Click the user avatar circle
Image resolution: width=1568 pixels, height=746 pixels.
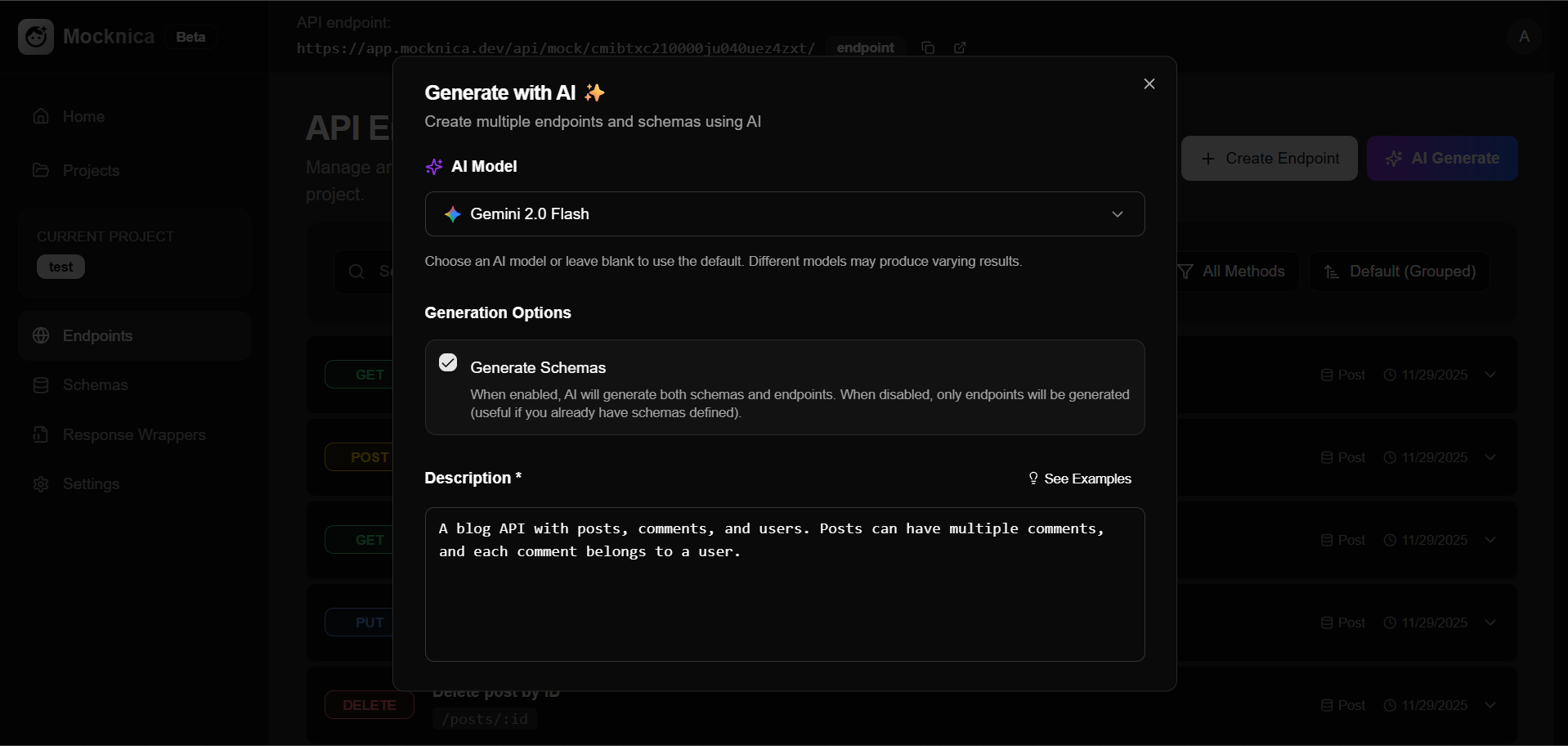(1524, 36)
